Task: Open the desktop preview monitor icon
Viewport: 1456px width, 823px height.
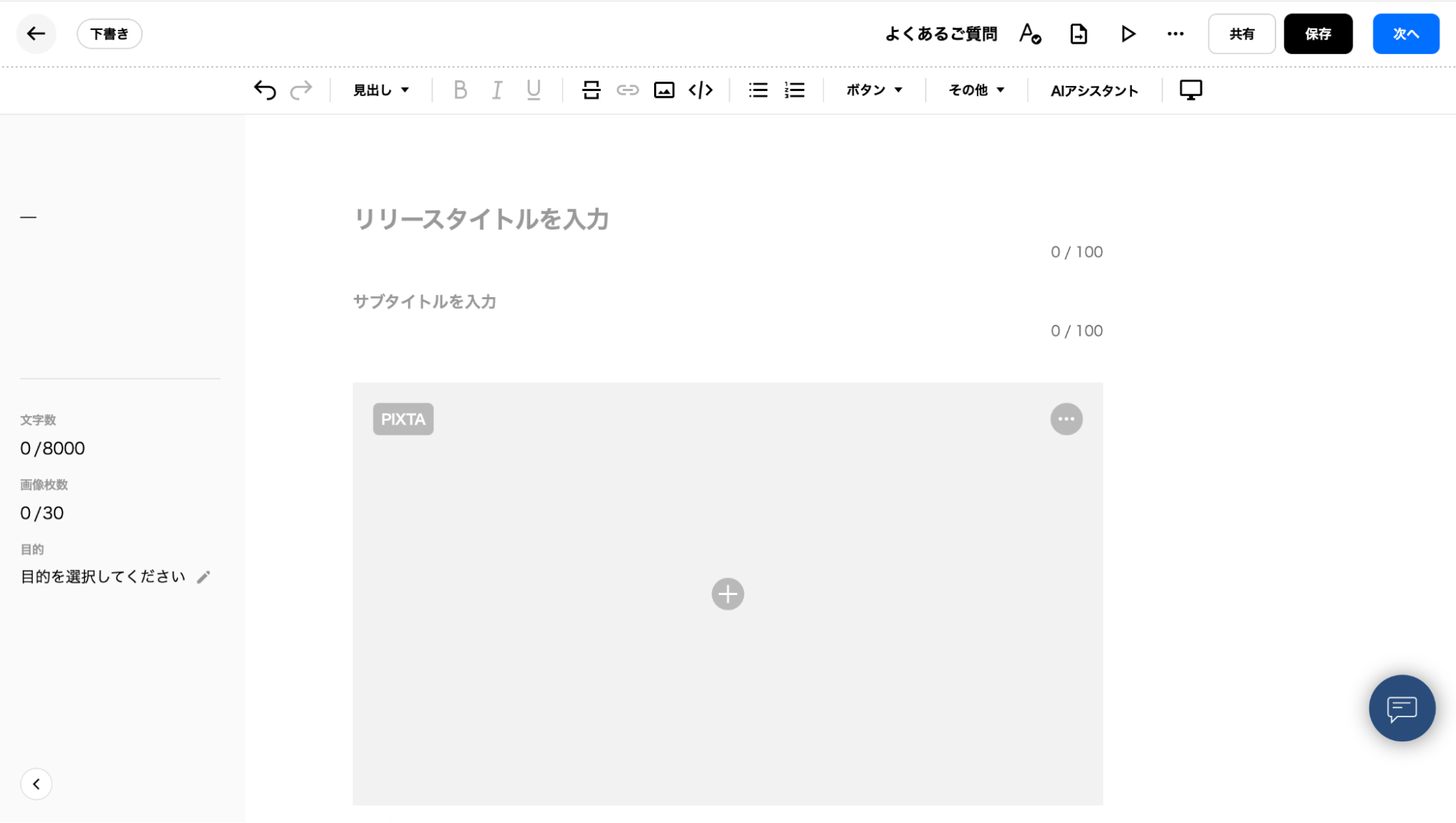Action: click(1190, 90)
